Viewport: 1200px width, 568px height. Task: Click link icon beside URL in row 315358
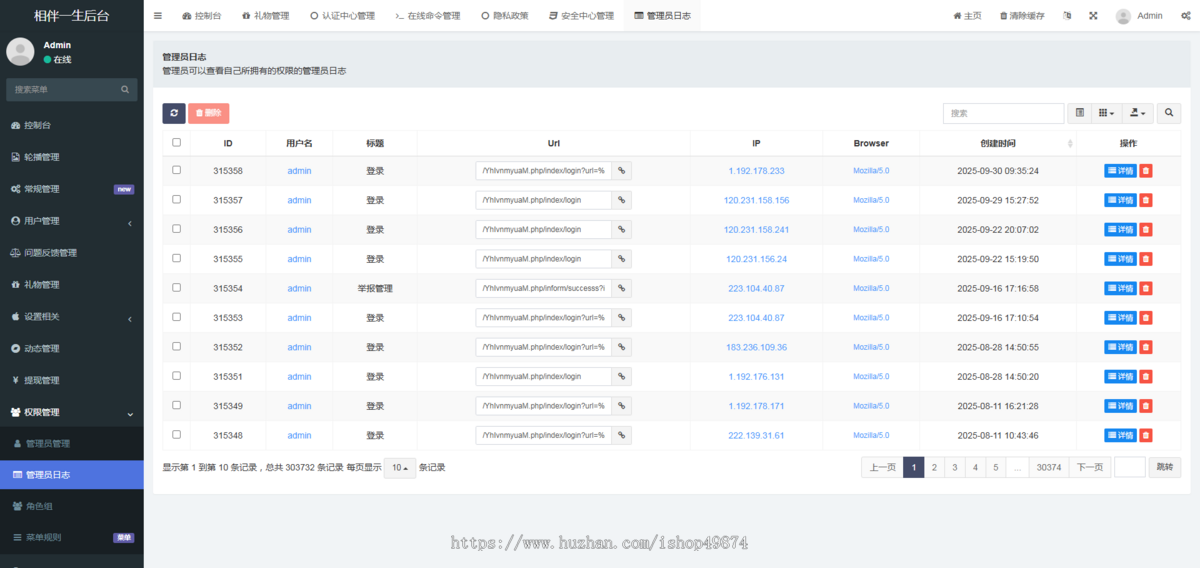[x=621, y=171]
